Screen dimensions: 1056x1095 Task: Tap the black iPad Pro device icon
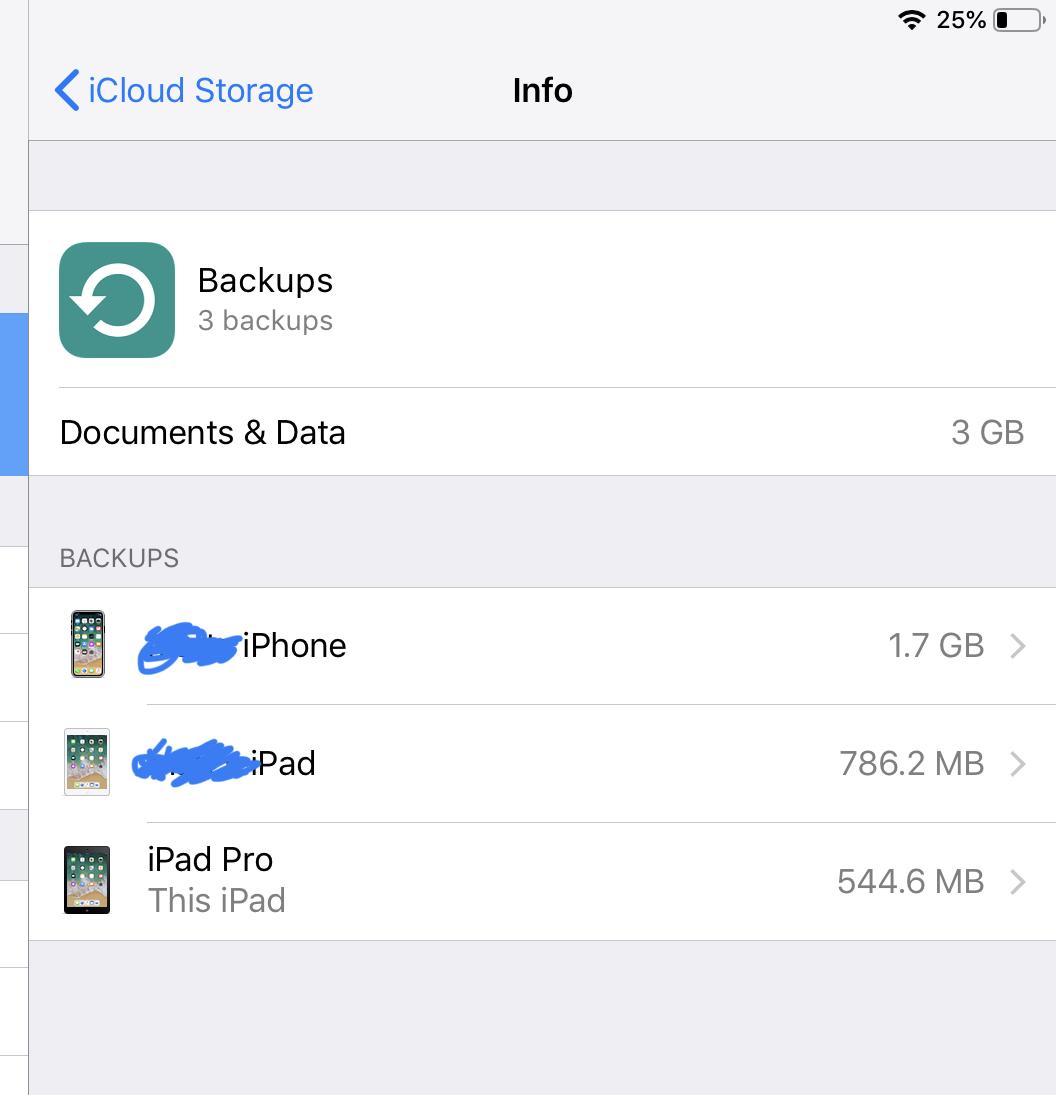87,881
